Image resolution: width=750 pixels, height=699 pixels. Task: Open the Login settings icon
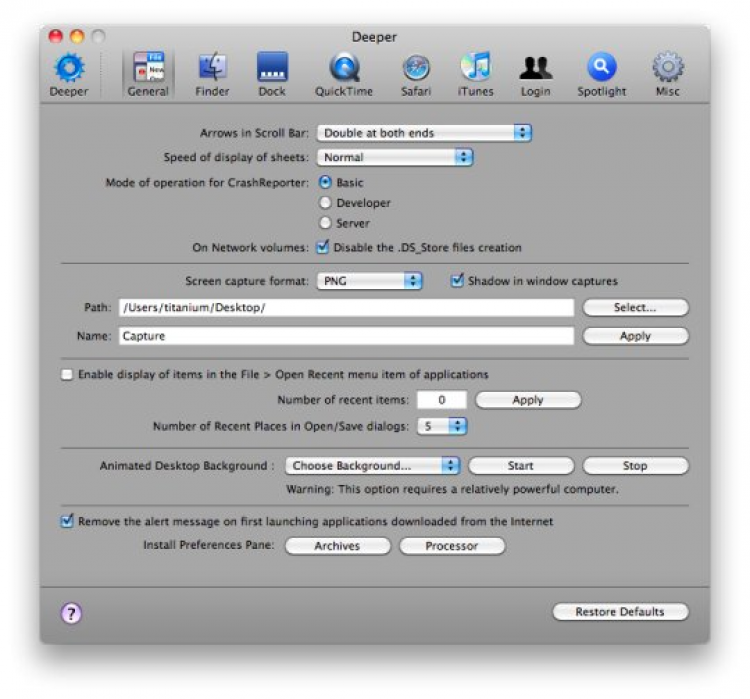coord(536,74)
